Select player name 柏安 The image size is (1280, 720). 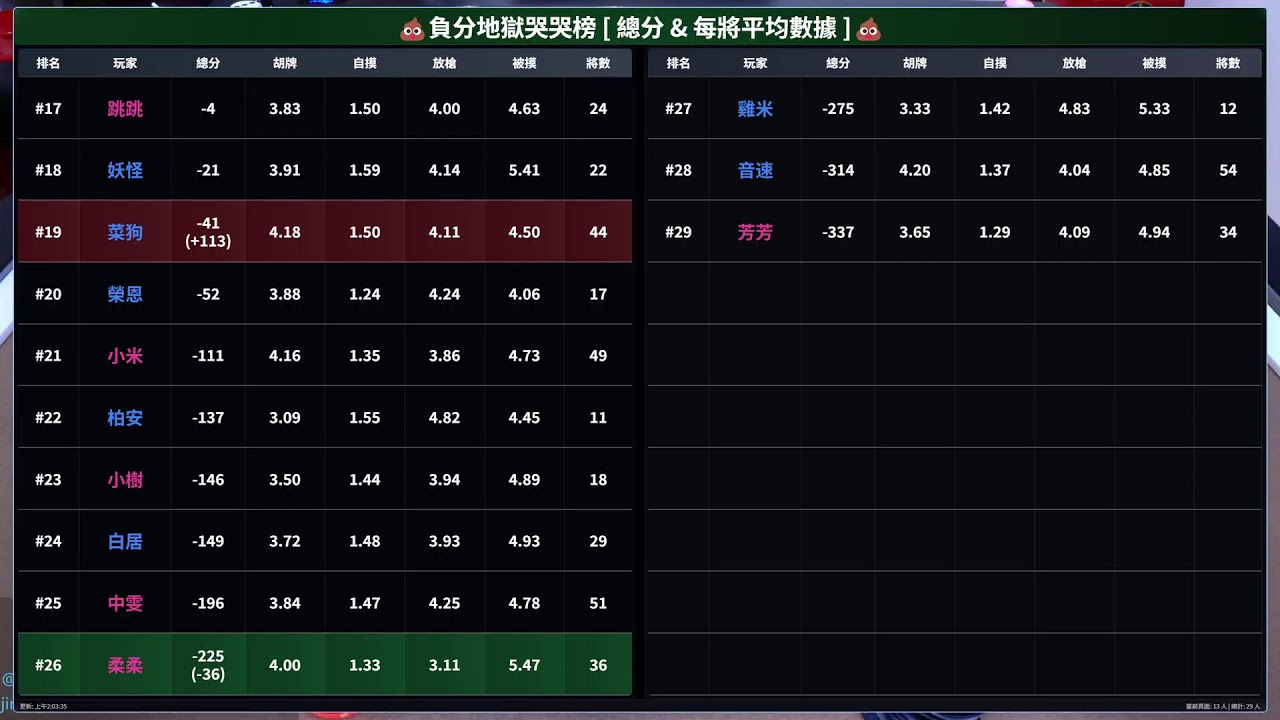pyautogui.click(x=125, y=418)
